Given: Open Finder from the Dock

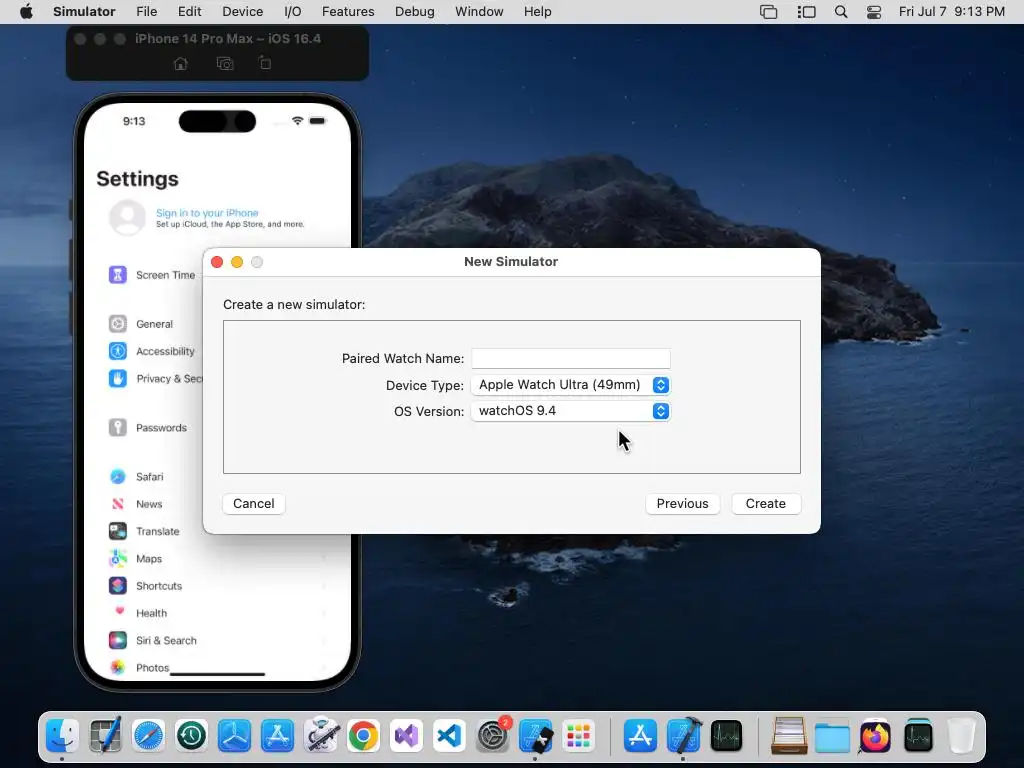Looking at the screenshot, I should 62,736.
